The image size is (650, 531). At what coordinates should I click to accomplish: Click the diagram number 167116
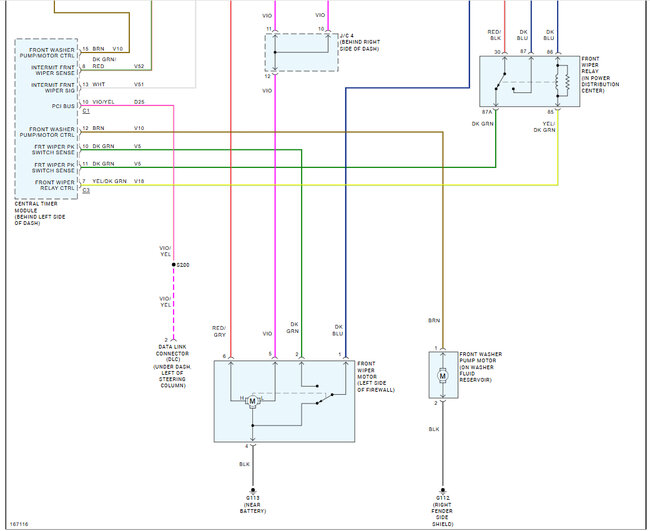click(x=19, y=524)
